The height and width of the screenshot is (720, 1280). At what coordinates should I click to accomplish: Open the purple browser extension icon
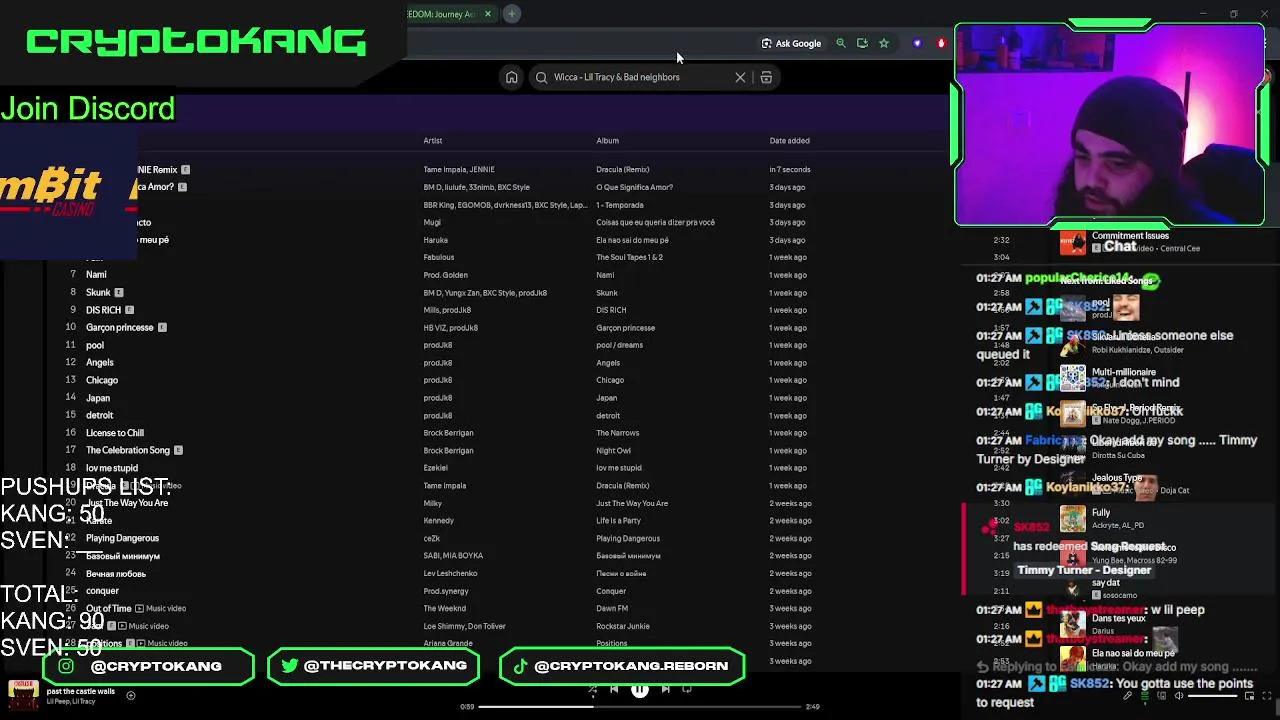click(917, 43)
